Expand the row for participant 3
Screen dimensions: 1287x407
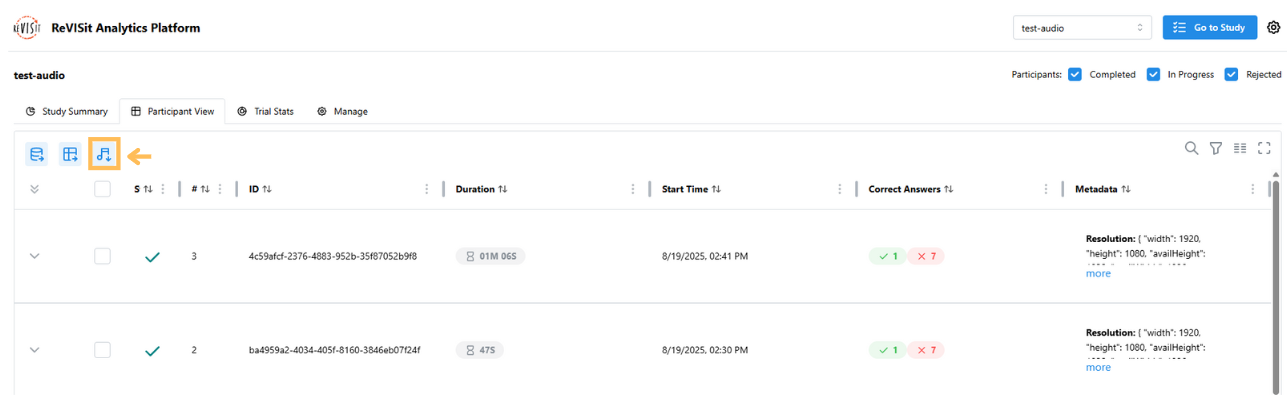[35, 256]
